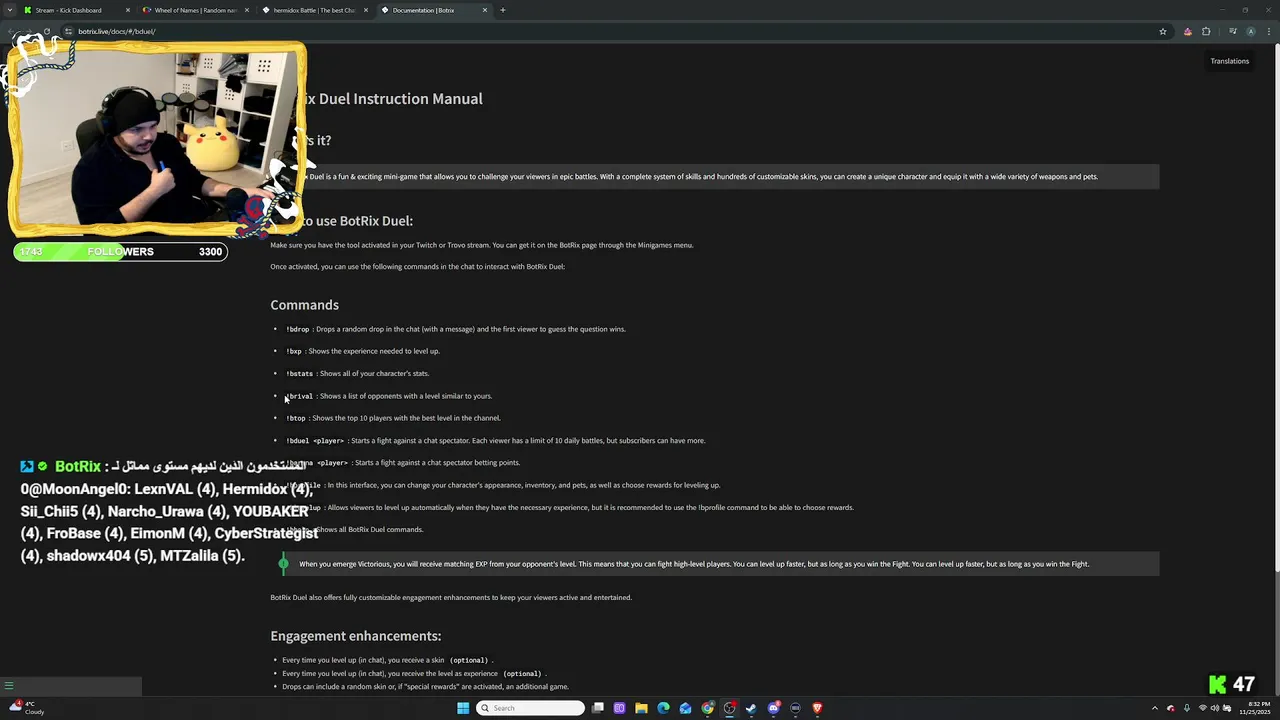
Task: Switch to hermidox Battle tab
Action: coord(314,10)
